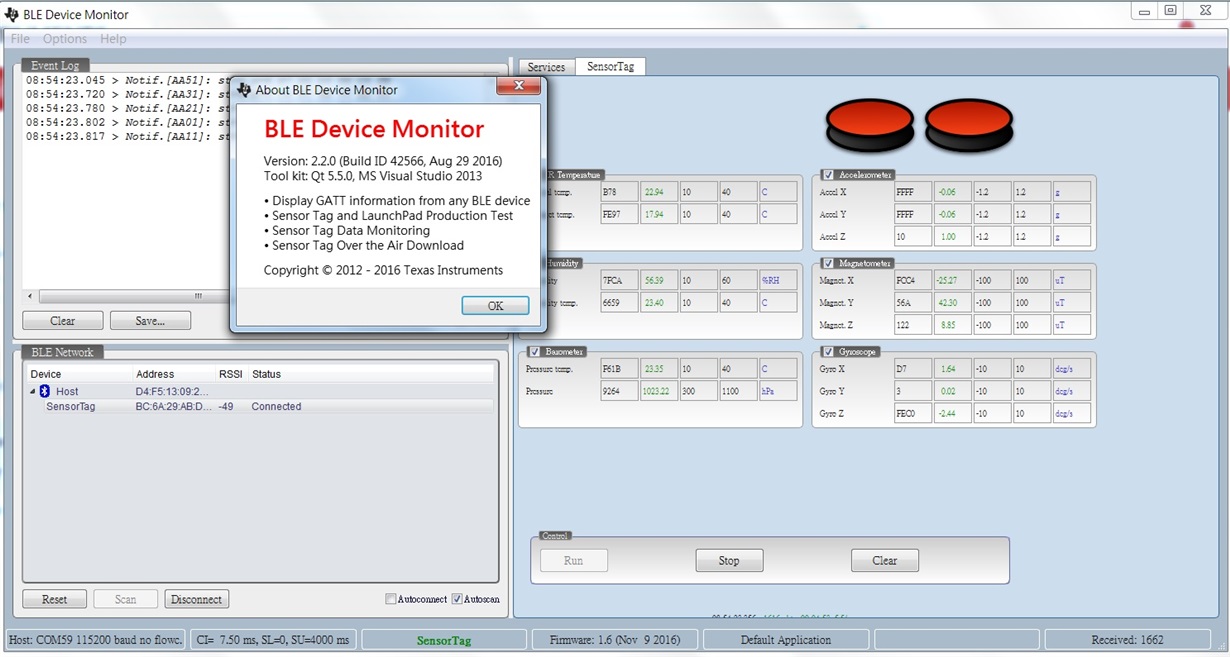Click Gyro X value 1.64
The height and width of the screenshot is (657, 1230).
953,368
